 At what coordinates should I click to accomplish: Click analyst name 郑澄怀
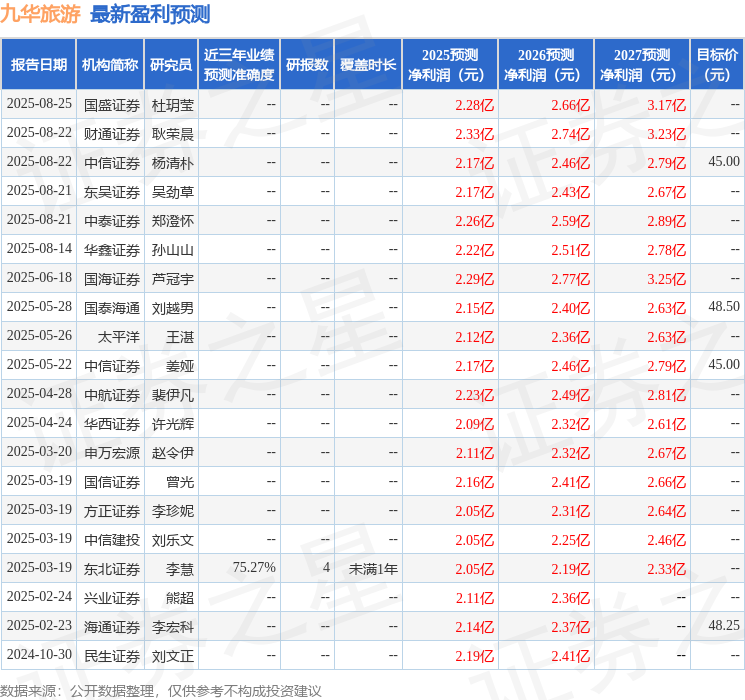(x=172, y=221)
